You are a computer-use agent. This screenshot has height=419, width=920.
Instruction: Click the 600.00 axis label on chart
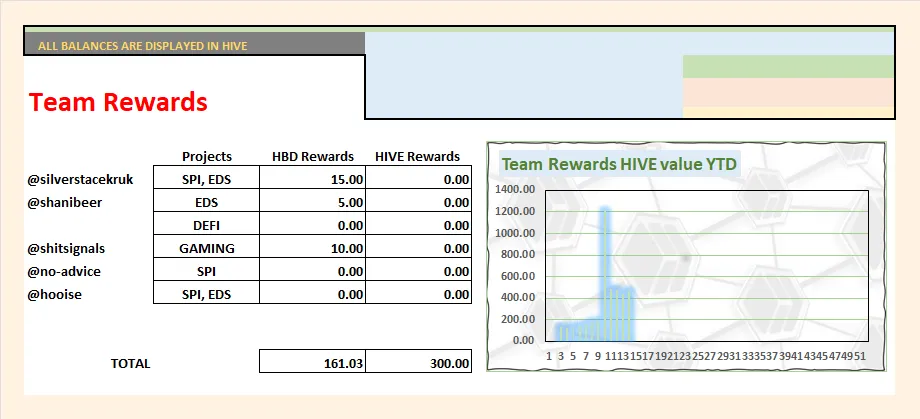[x=519, y=276]
